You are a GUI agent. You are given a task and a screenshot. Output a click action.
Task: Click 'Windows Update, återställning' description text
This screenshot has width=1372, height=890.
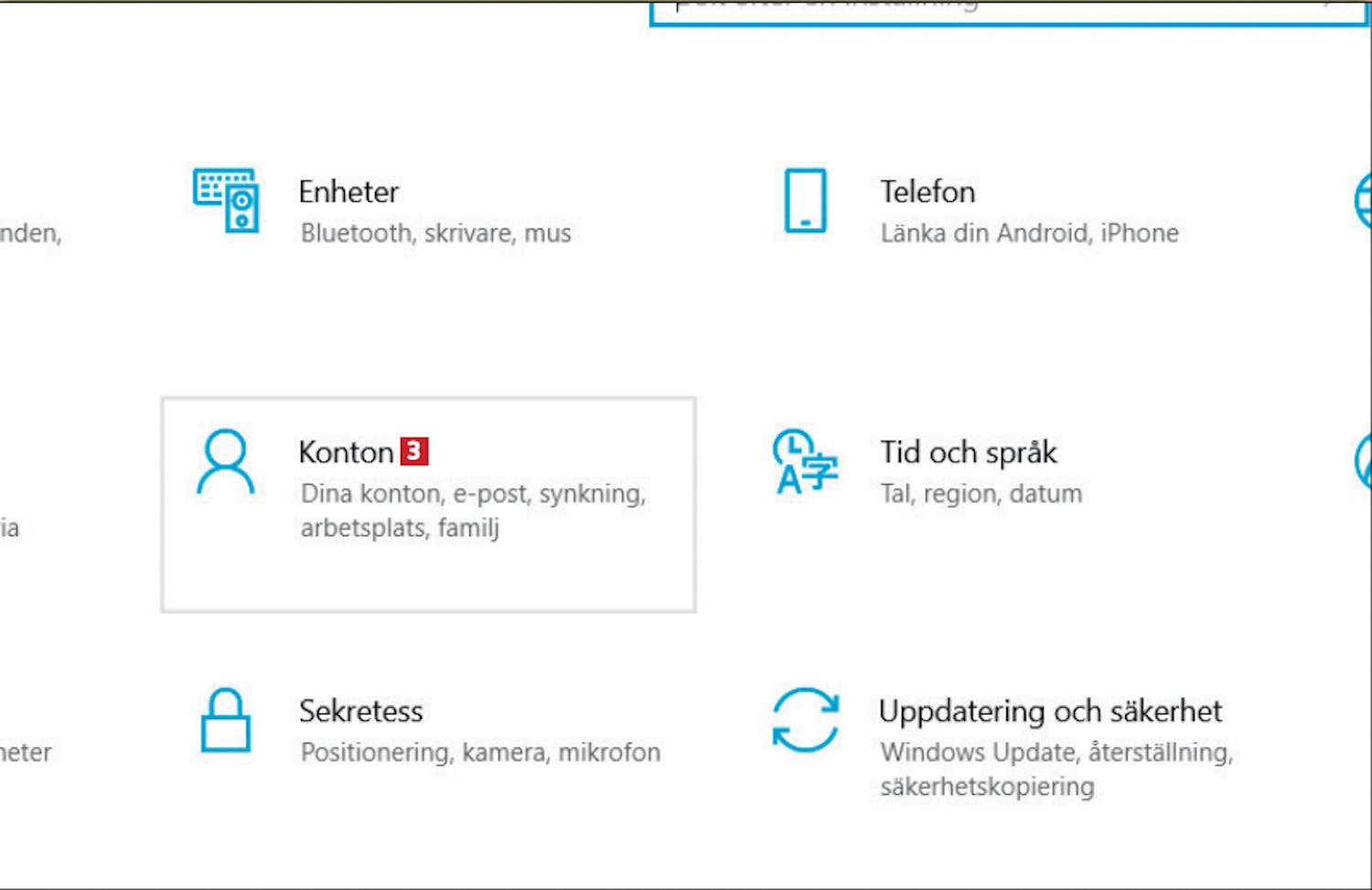[1057, 753]
